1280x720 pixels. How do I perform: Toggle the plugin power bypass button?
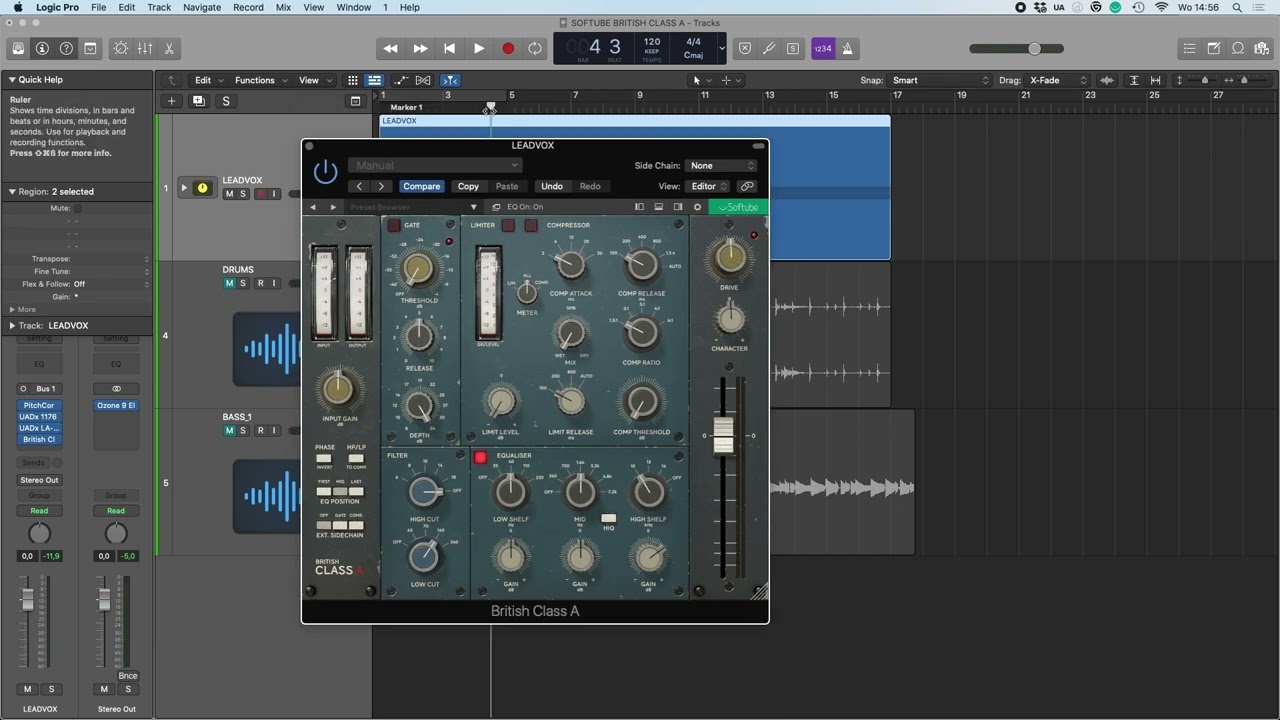pyautogui.click(x=326, y=172)
